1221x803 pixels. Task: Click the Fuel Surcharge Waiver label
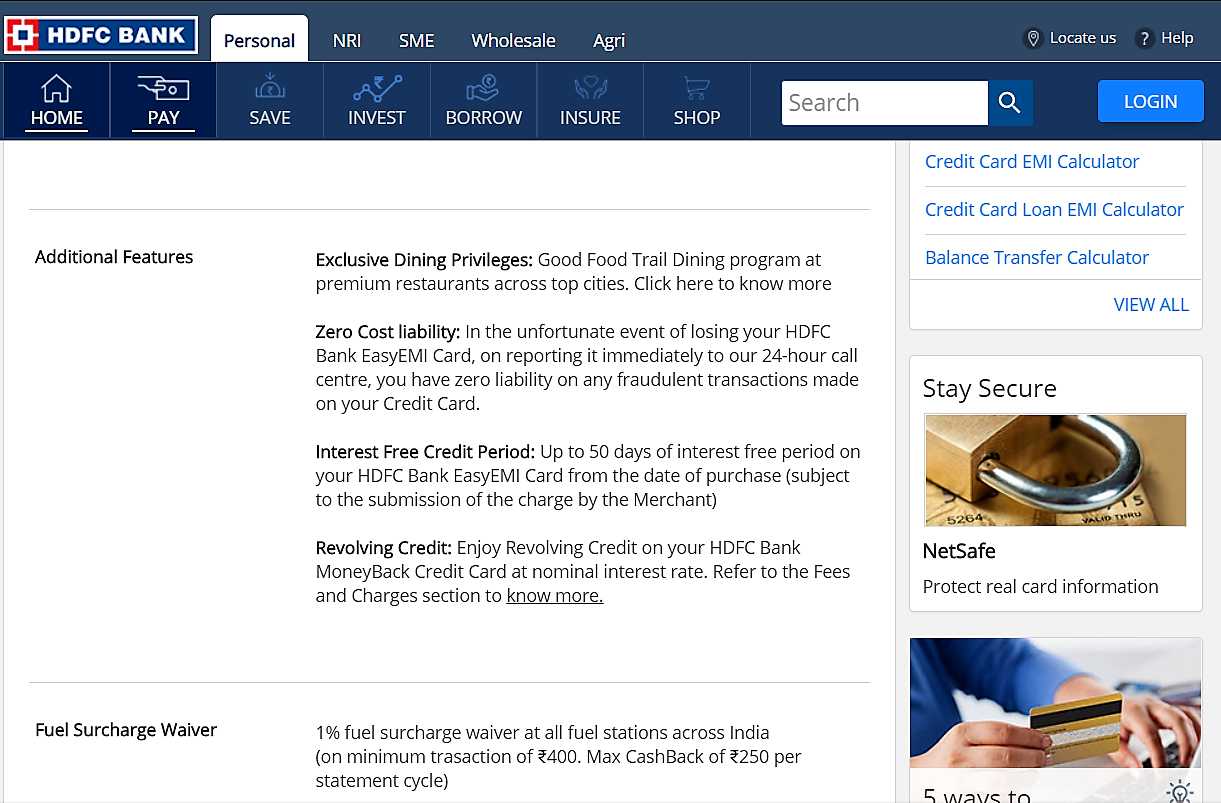coord(126,730)
